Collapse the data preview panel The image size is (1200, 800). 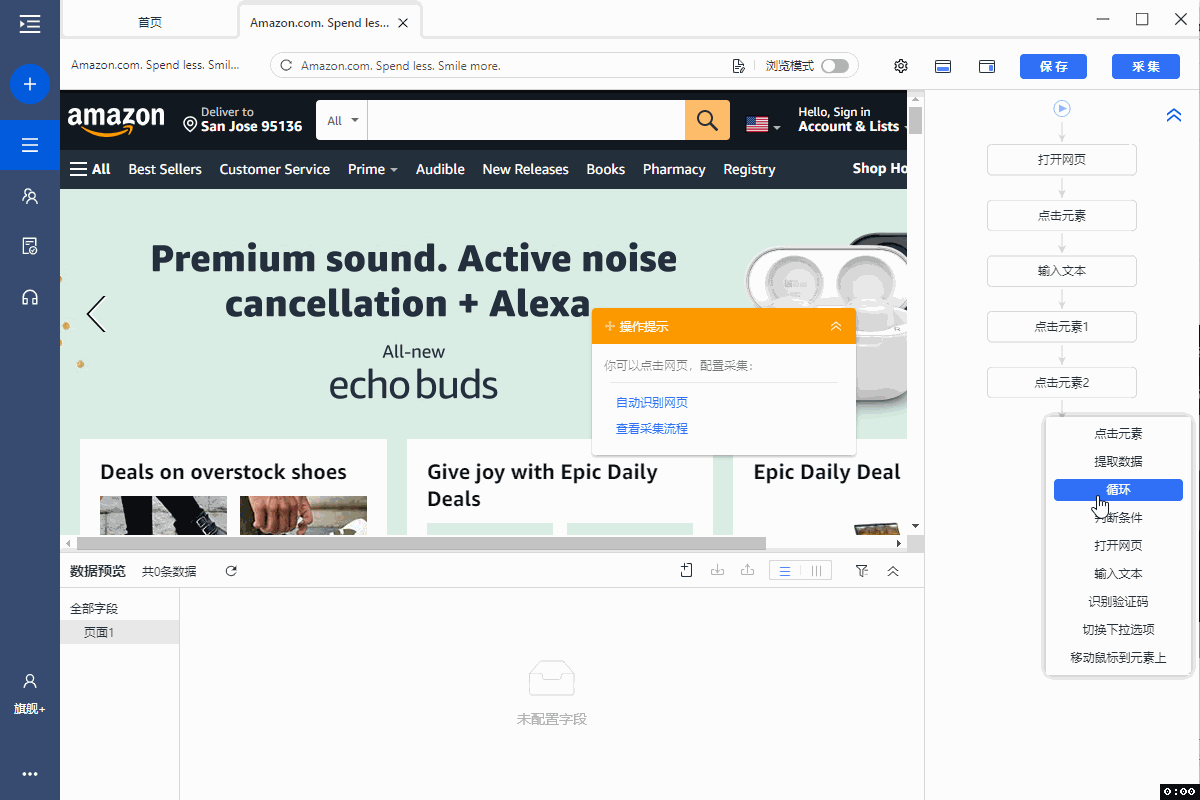pyautogui.click(x=893, y=571)
